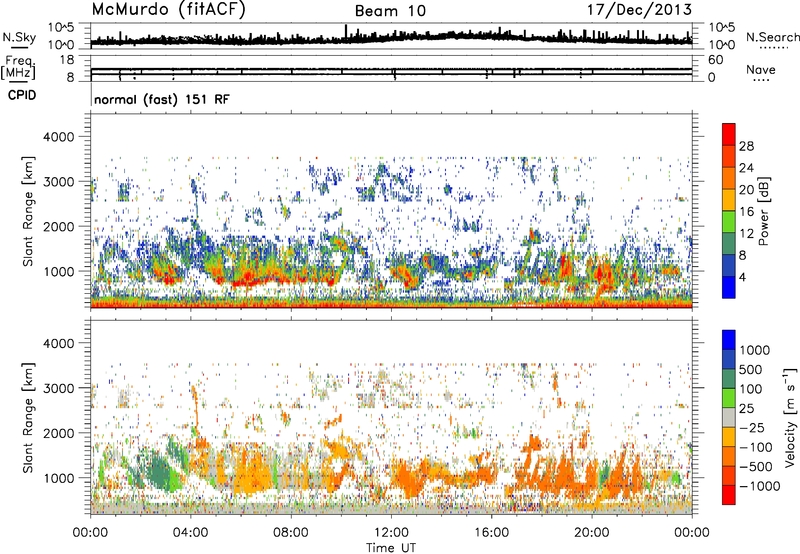Screen dimensions: 800x554
Task: Click the date '17/Dec/2013'
Action: pos(639,10)
